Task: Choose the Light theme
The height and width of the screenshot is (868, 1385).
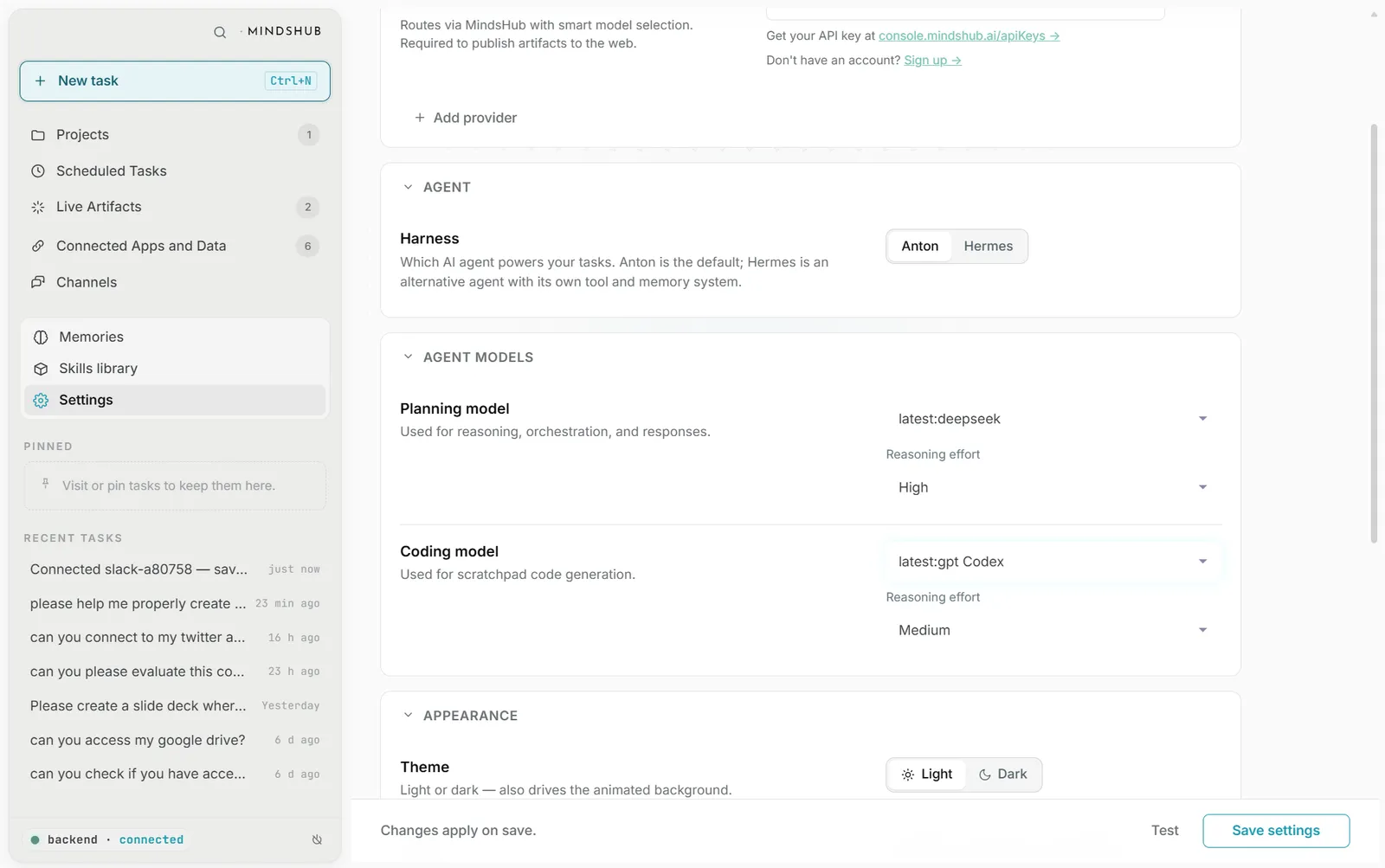Action: (927, 775)
